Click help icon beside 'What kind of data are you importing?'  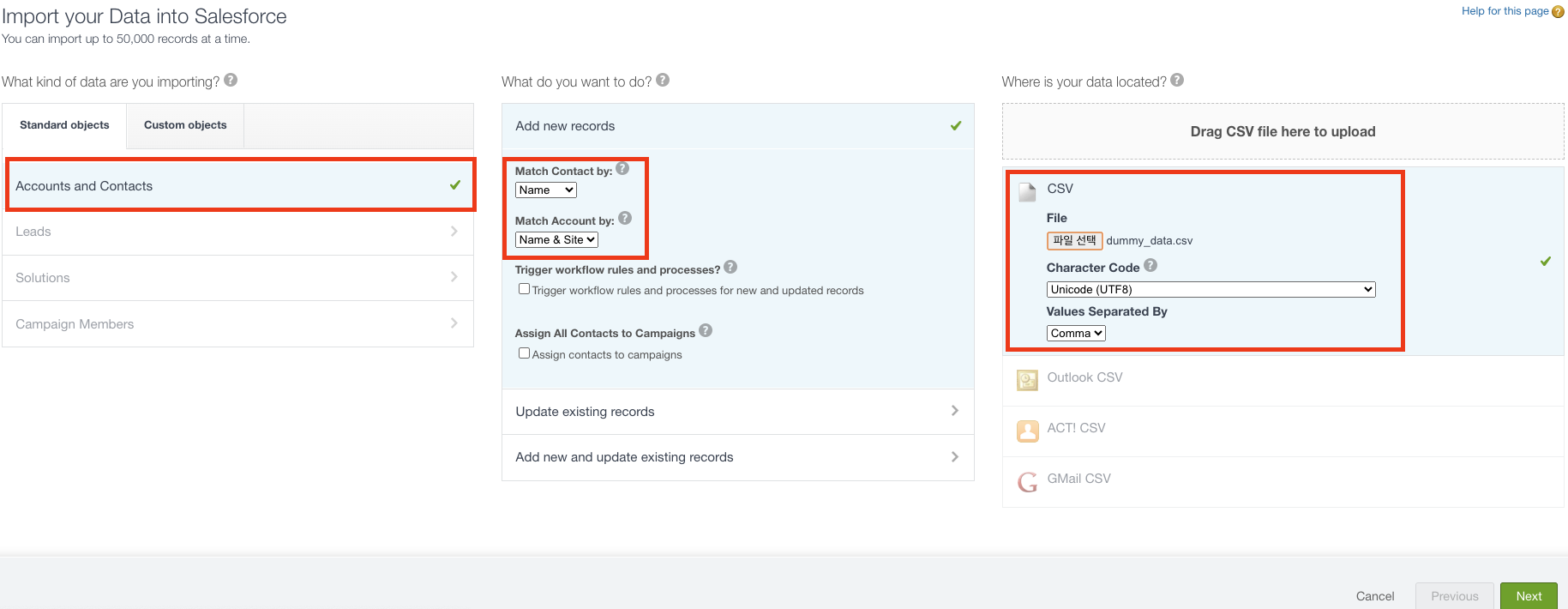(x=231, y=81)
